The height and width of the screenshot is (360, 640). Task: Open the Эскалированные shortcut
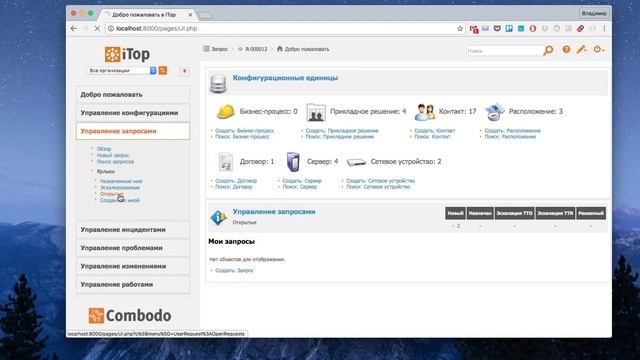[x=120, y=187]
